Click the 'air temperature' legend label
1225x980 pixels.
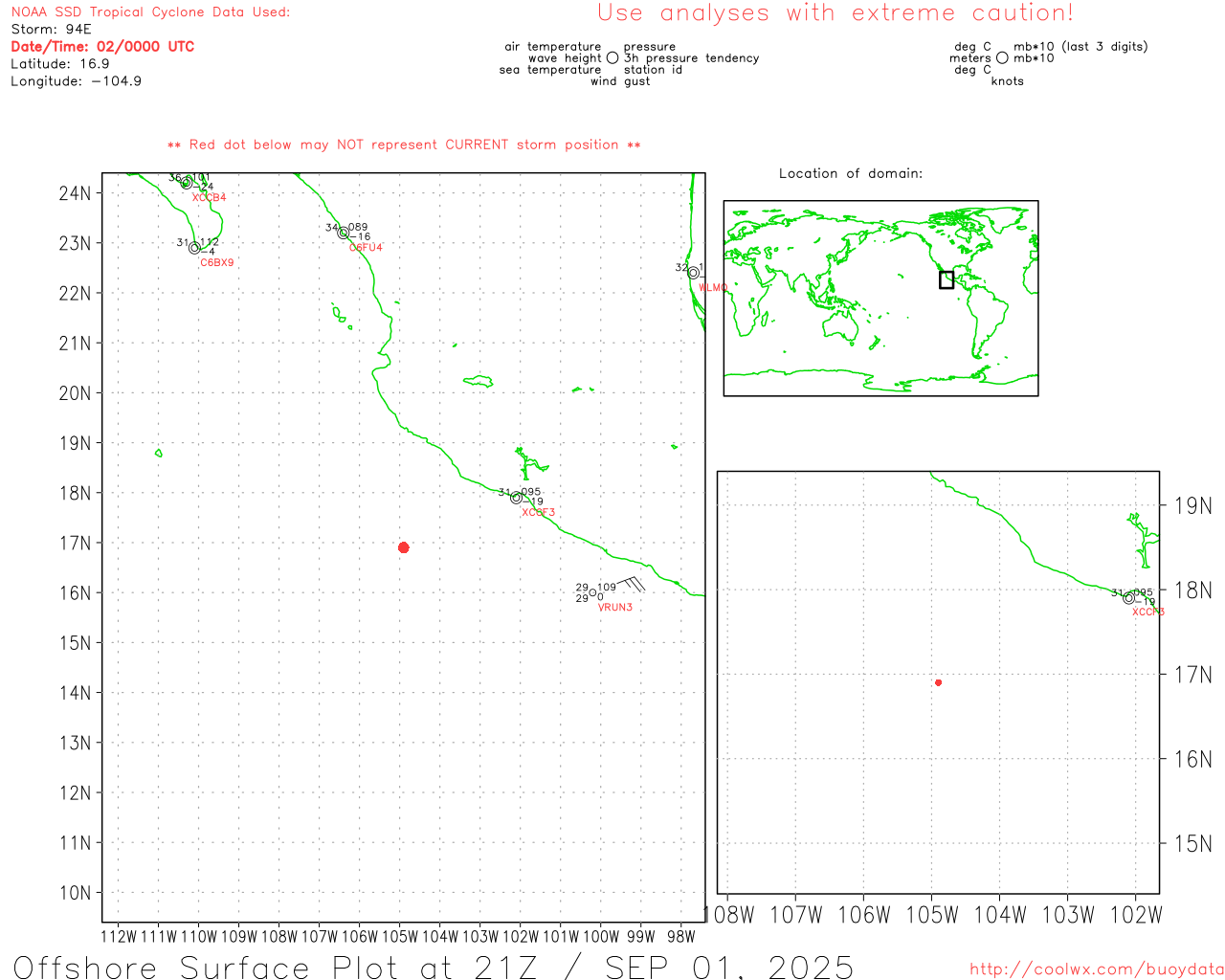coord(553,47)
